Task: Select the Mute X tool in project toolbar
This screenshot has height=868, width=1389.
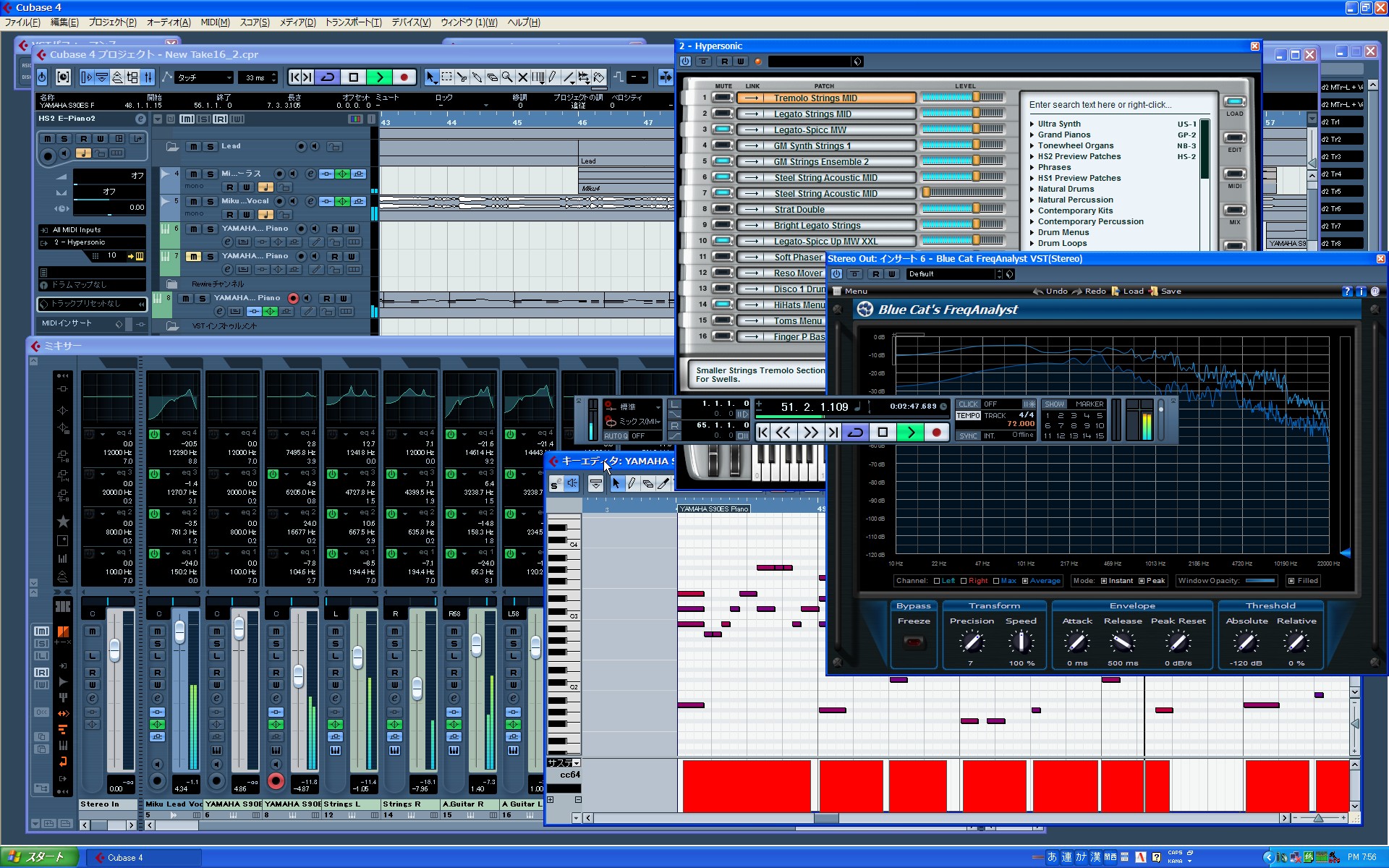Action: (522, 77)
